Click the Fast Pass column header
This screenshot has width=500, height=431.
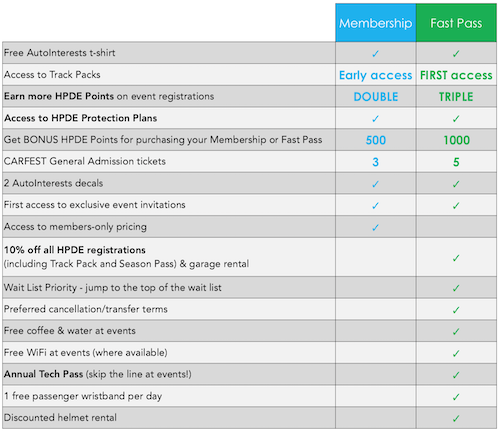(x=456, y=23)
